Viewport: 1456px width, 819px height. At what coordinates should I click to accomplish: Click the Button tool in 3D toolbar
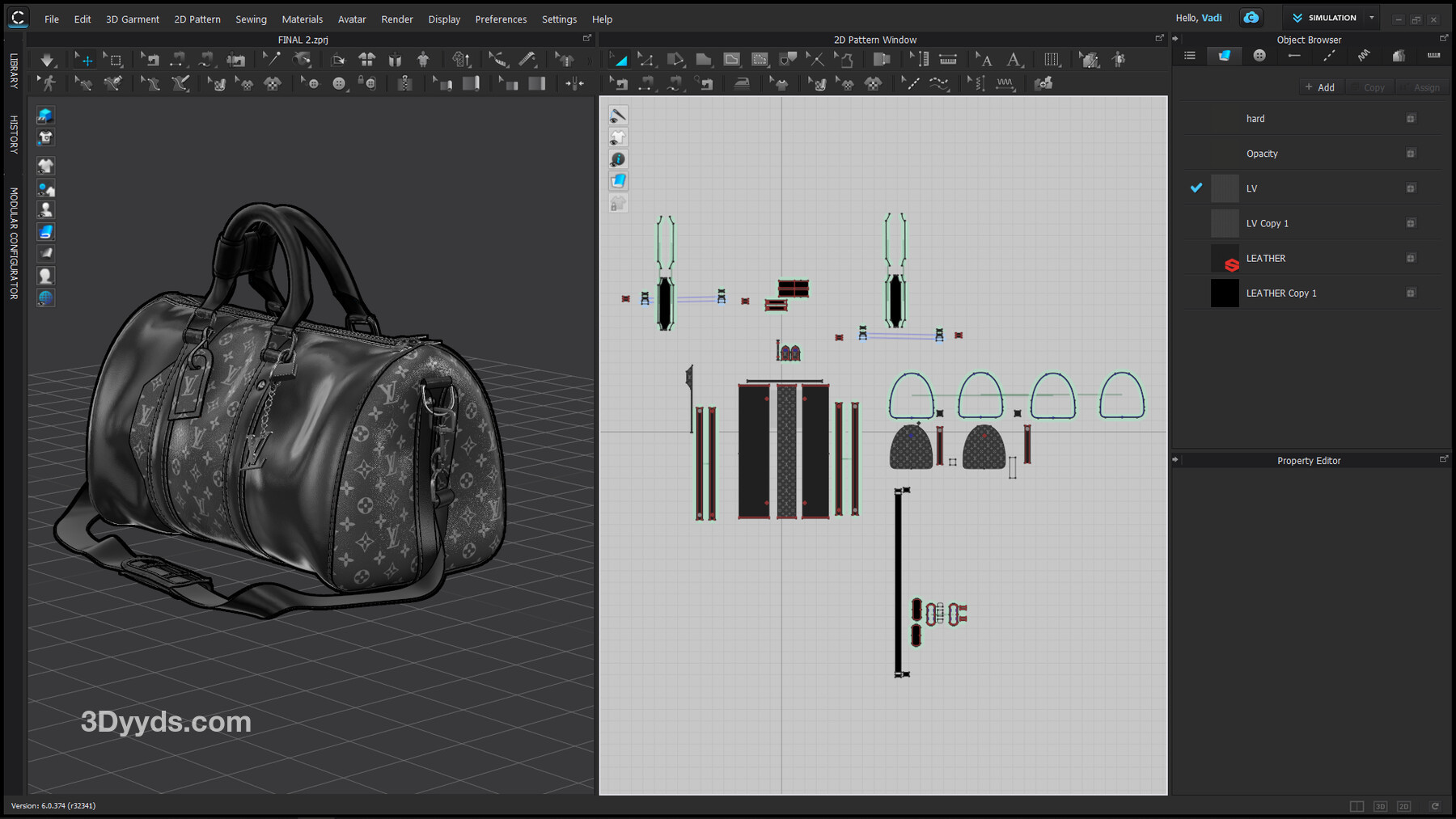coord(339,83)
